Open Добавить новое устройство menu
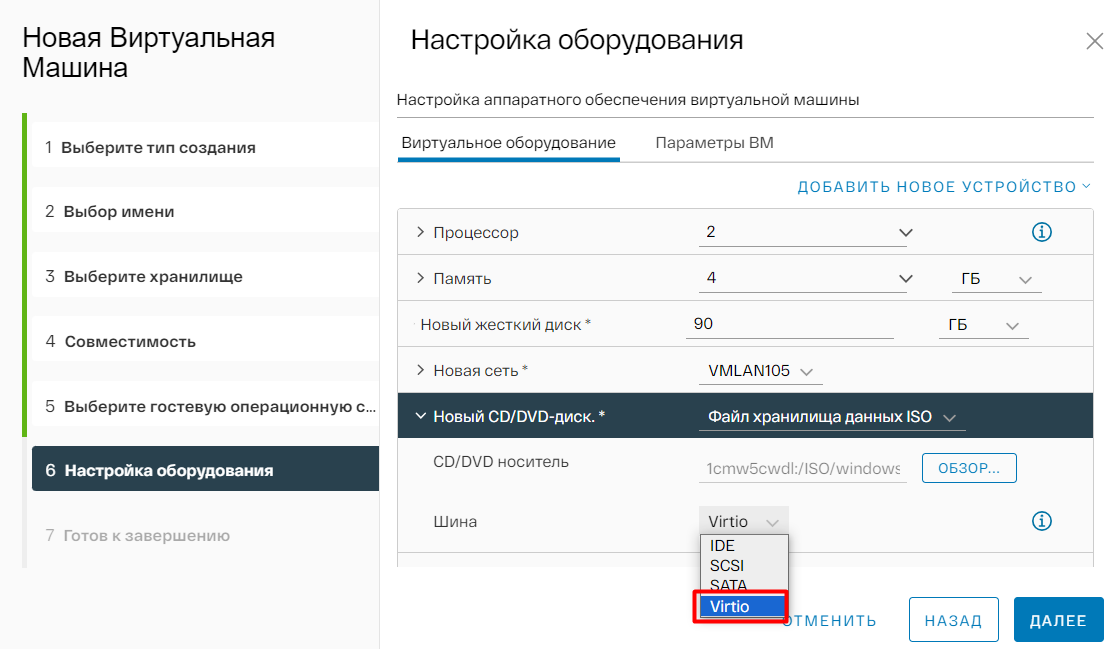Viewport: 1109px width, 649px height. tap(944, 187)
